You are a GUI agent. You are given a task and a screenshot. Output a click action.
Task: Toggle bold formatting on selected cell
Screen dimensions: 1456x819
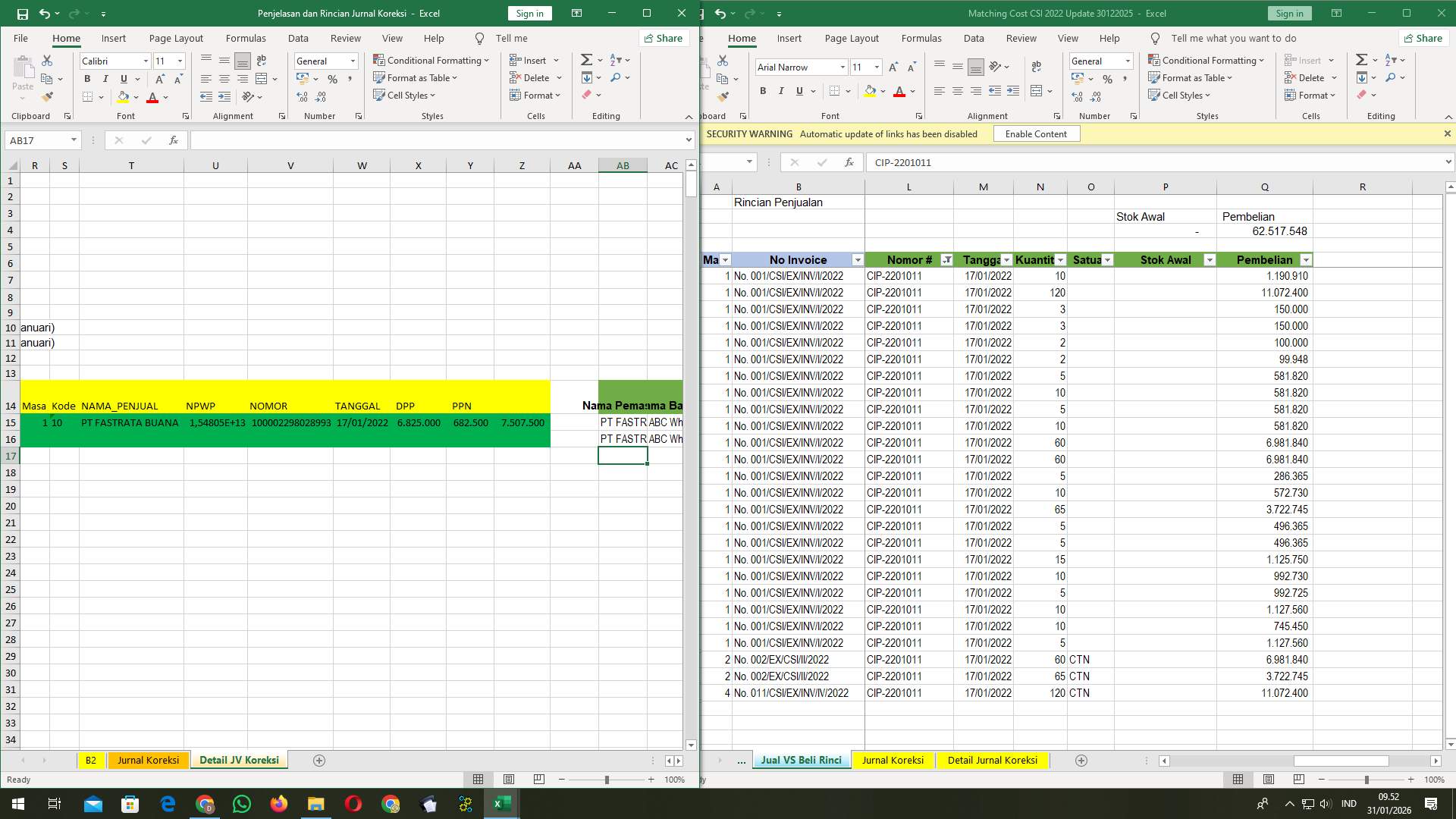(x=87, y=78)
